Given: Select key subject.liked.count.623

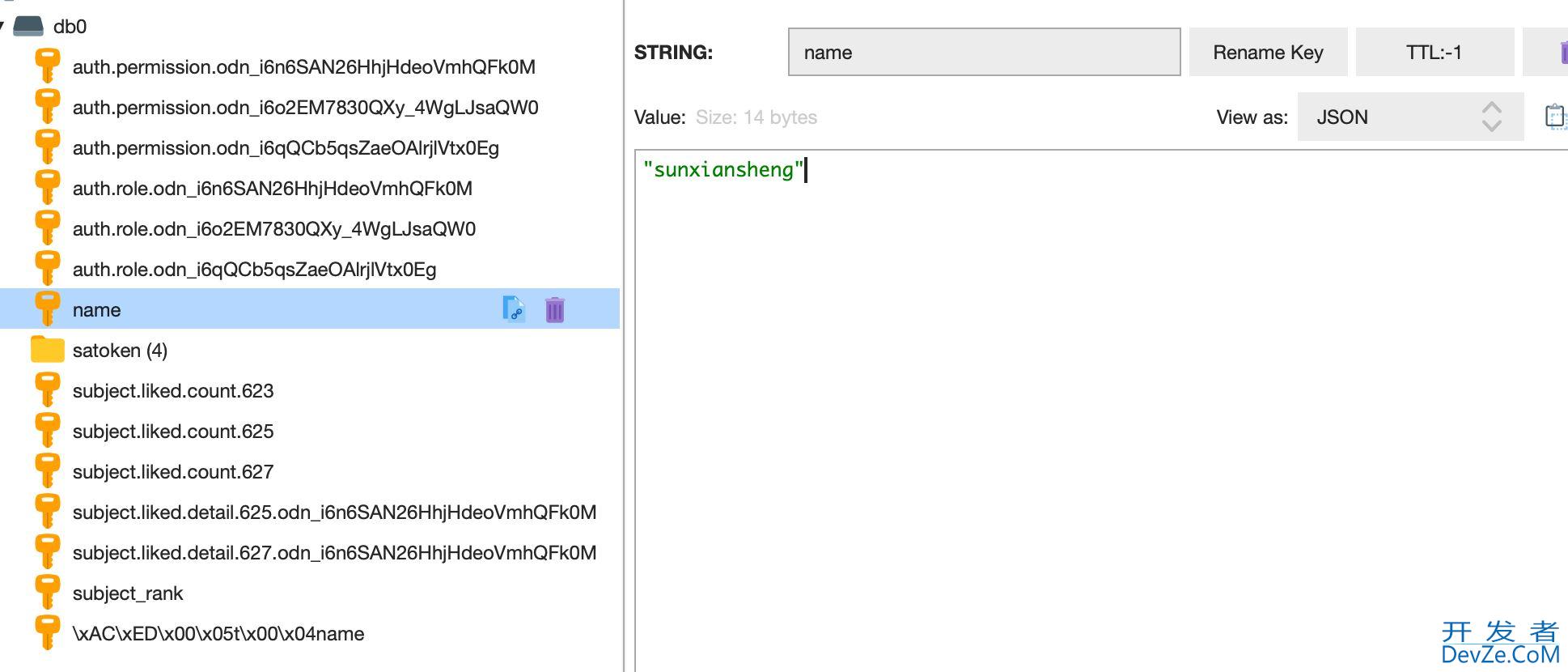Looking at the screenshot, I should [x=173, y=391].
